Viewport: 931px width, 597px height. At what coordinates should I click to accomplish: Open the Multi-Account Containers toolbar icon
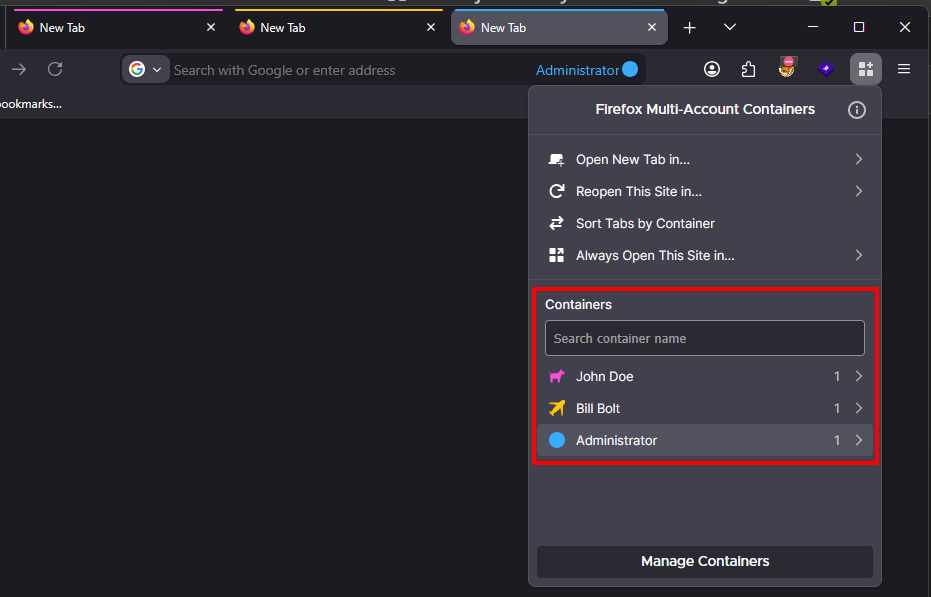coord(866,70)
